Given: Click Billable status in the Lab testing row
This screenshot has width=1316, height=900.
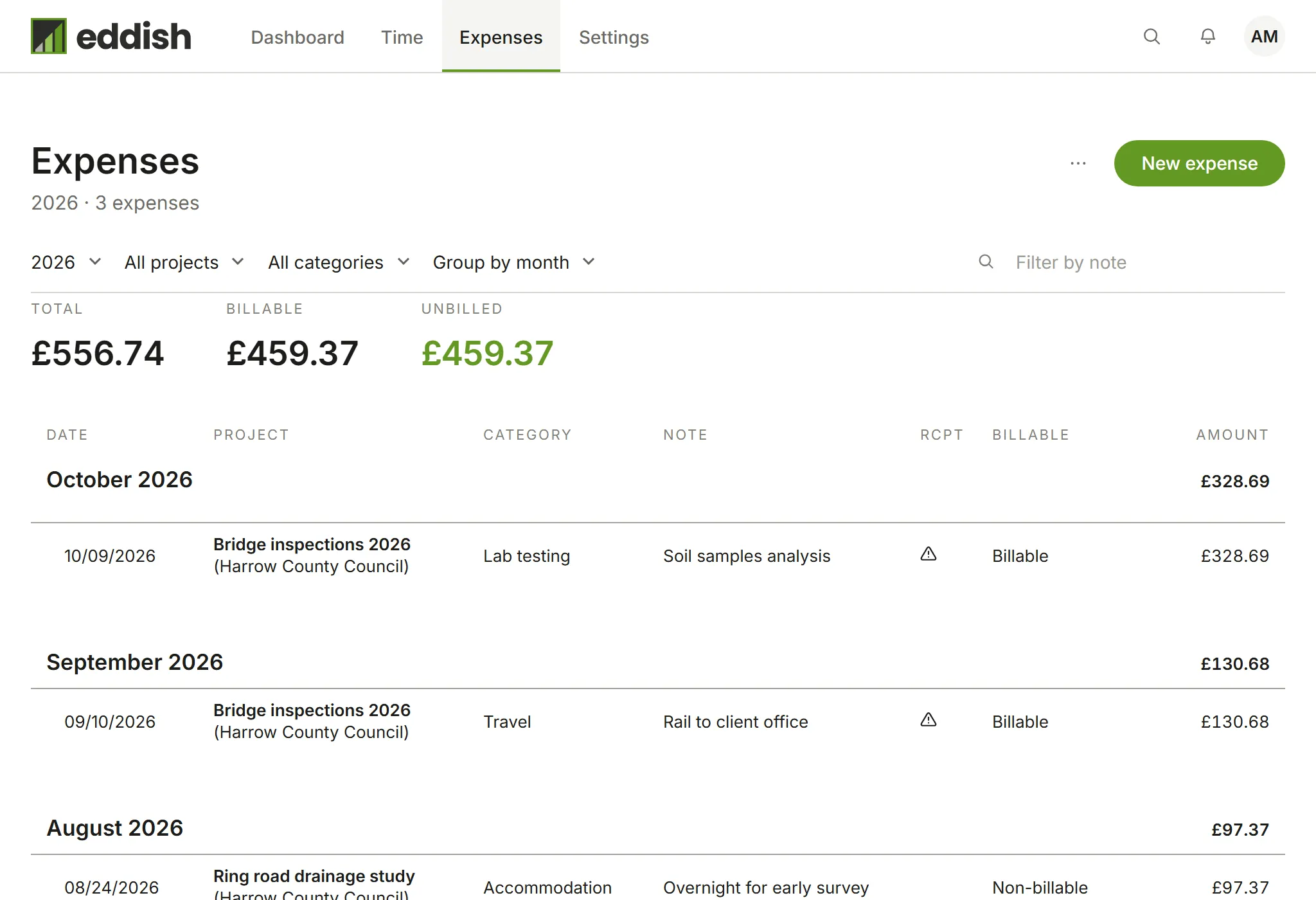Looking at the screenshot, I should point(1020,556).
